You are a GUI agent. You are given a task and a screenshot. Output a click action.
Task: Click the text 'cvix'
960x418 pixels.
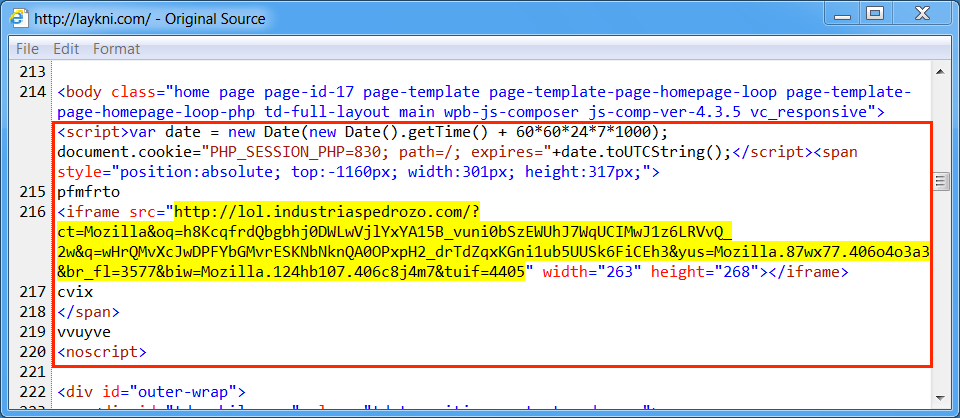[x=75, y=292]
